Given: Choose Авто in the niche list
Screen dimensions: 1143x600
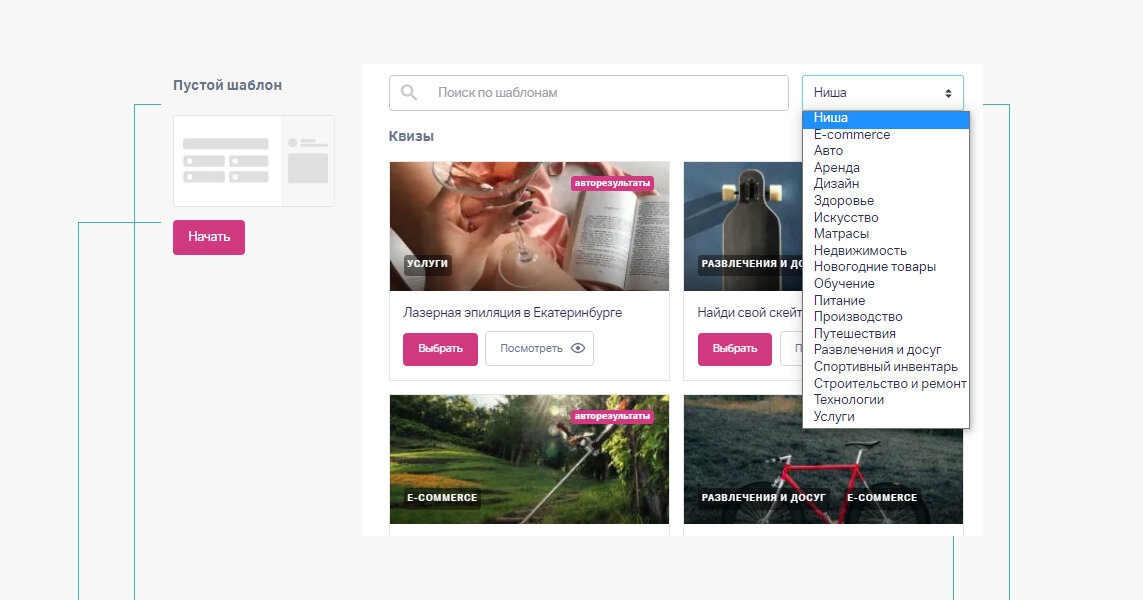Looking at the screenshot, I should coord(886,151).
